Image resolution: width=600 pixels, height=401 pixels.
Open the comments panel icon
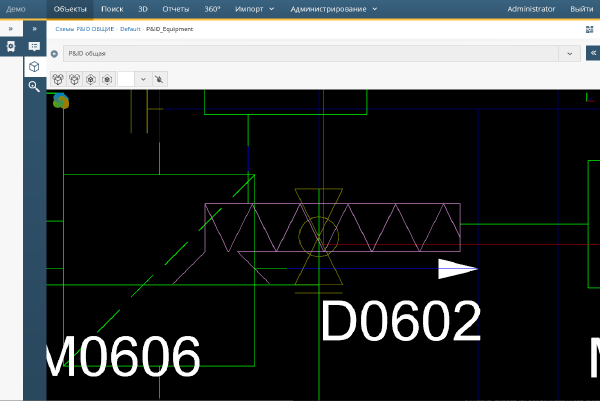[x=35, y=47]
